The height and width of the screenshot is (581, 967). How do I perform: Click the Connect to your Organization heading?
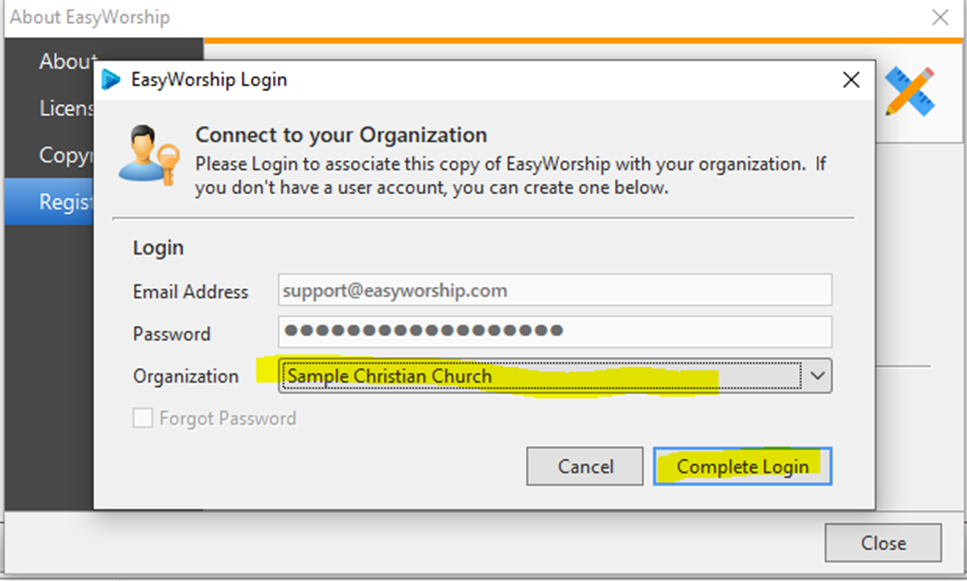(341, 134)
